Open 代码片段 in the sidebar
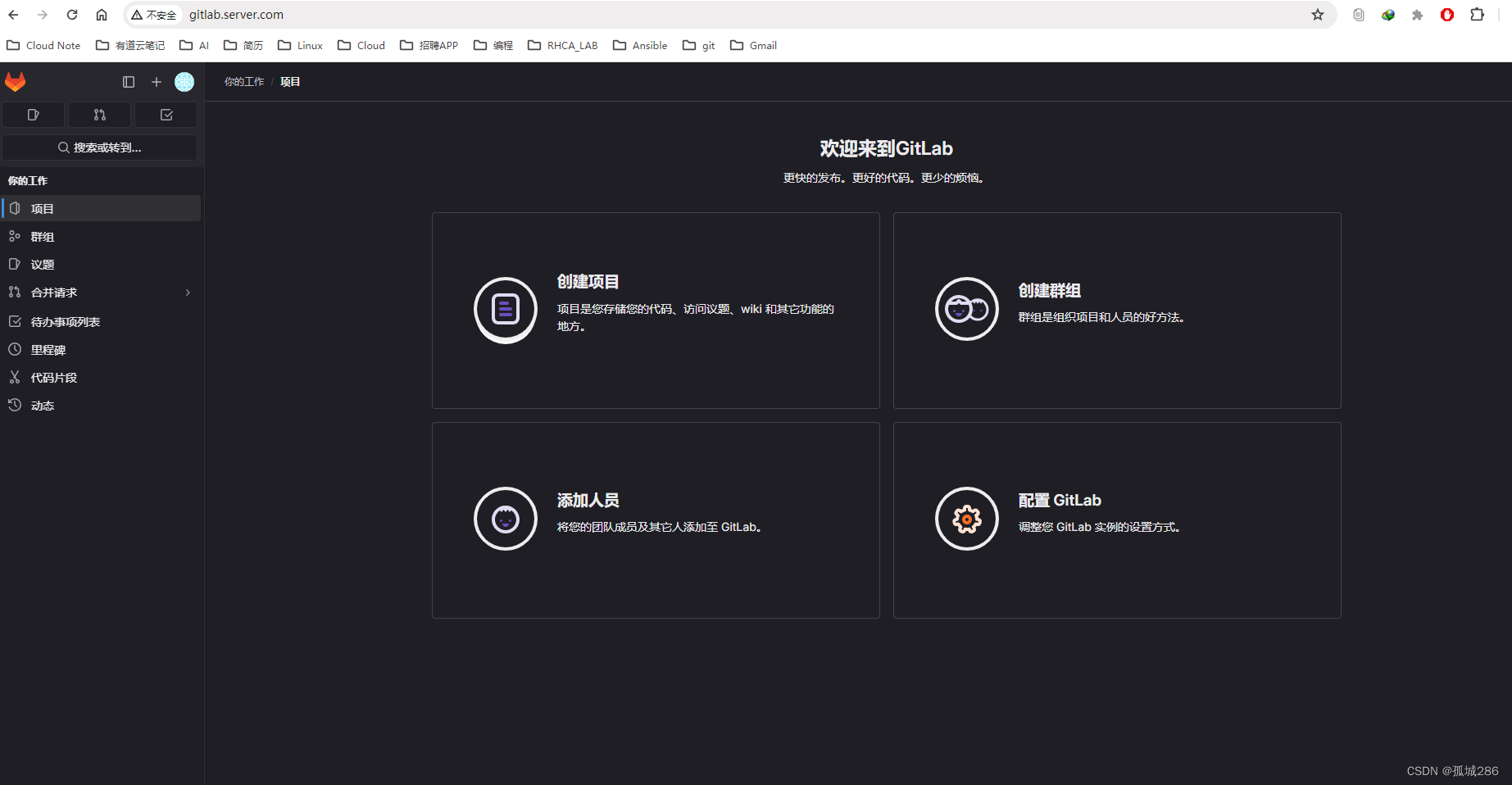The height and width of the screenshot is (785, 1512). (101, 377)
